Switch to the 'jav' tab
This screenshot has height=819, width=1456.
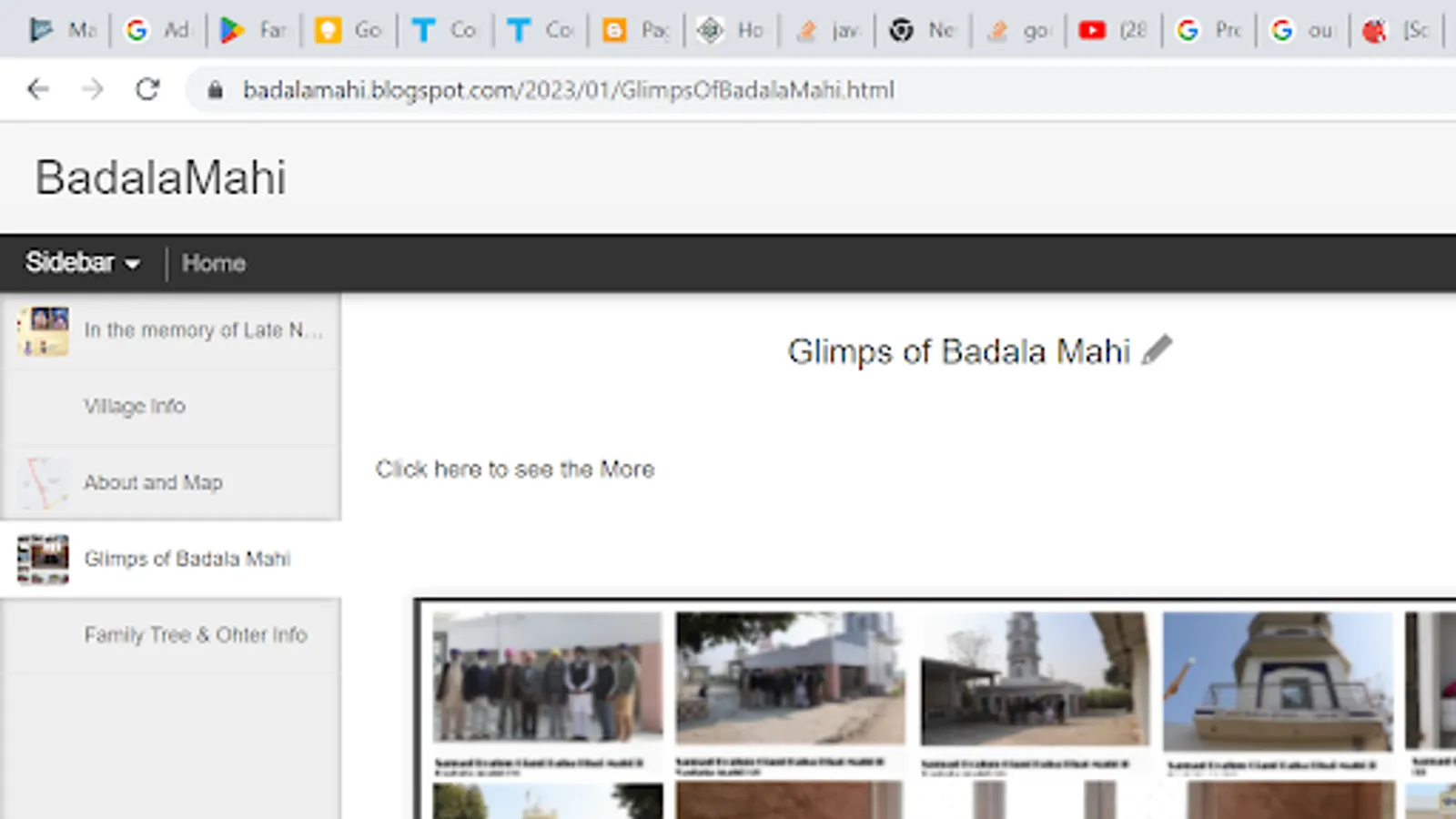(827, 30)
